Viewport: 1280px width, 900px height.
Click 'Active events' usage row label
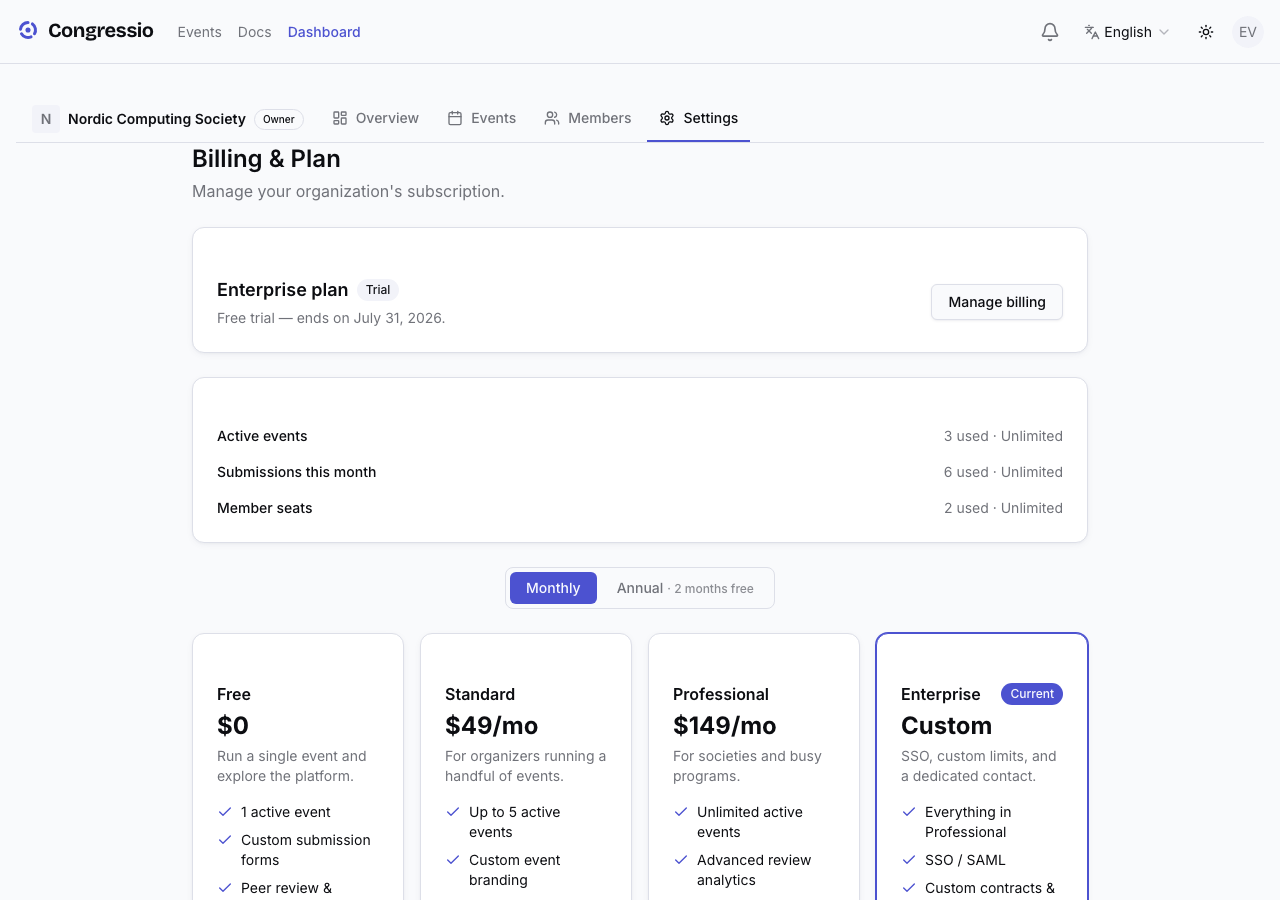pyautogui.click(x=262, y=436)
